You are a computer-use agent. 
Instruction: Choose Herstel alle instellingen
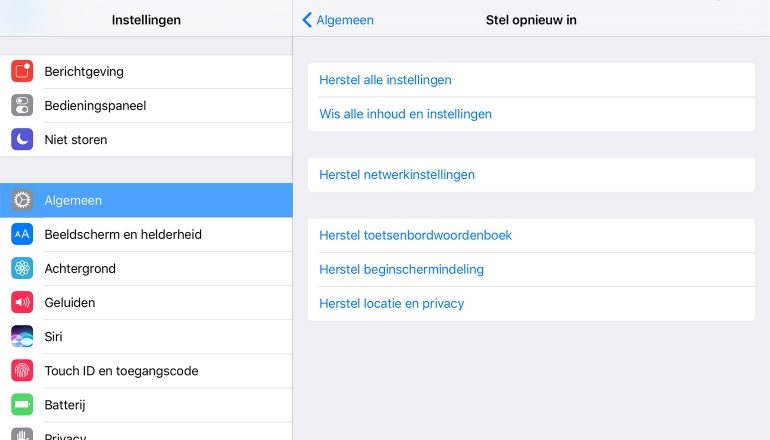[385, 80]
